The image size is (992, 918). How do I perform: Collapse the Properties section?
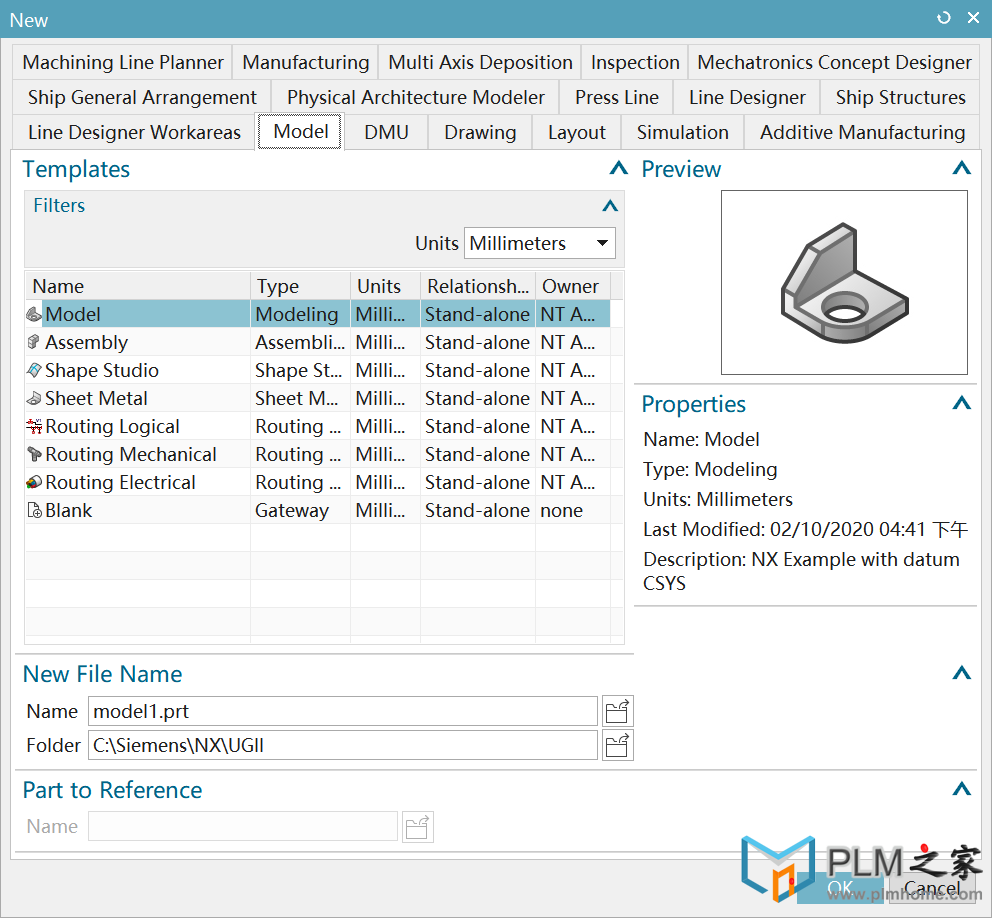[x=962, y=403]
